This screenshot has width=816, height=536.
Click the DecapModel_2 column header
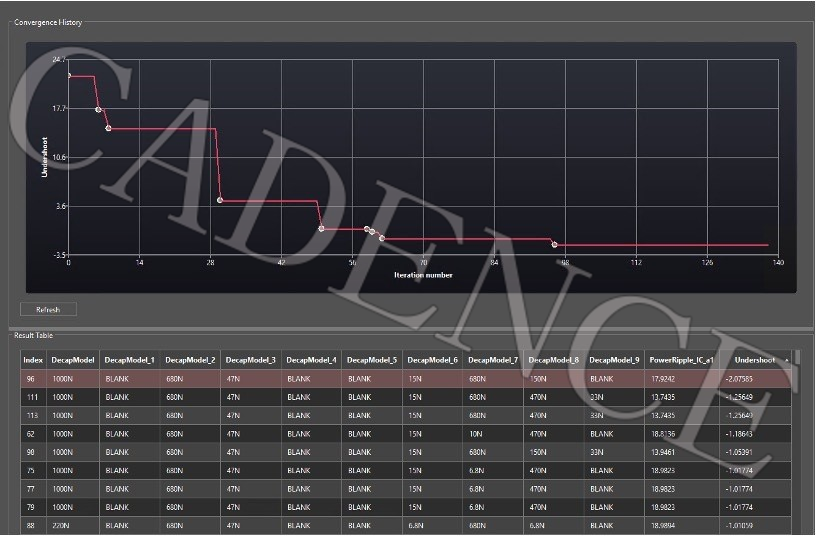190,360
